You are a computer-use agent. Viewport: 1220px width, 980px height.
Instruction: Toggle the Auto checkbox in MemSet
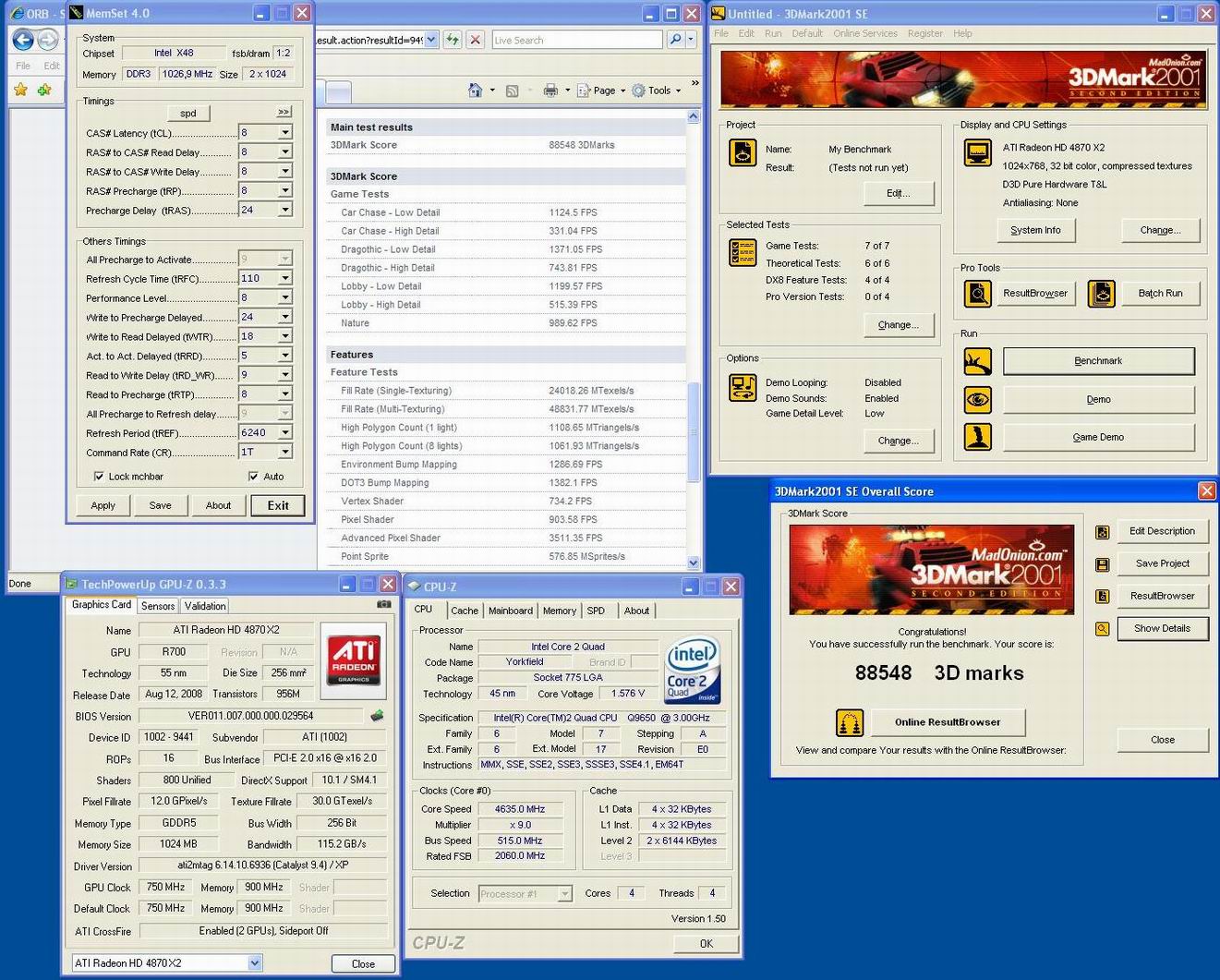coord(253,477)
